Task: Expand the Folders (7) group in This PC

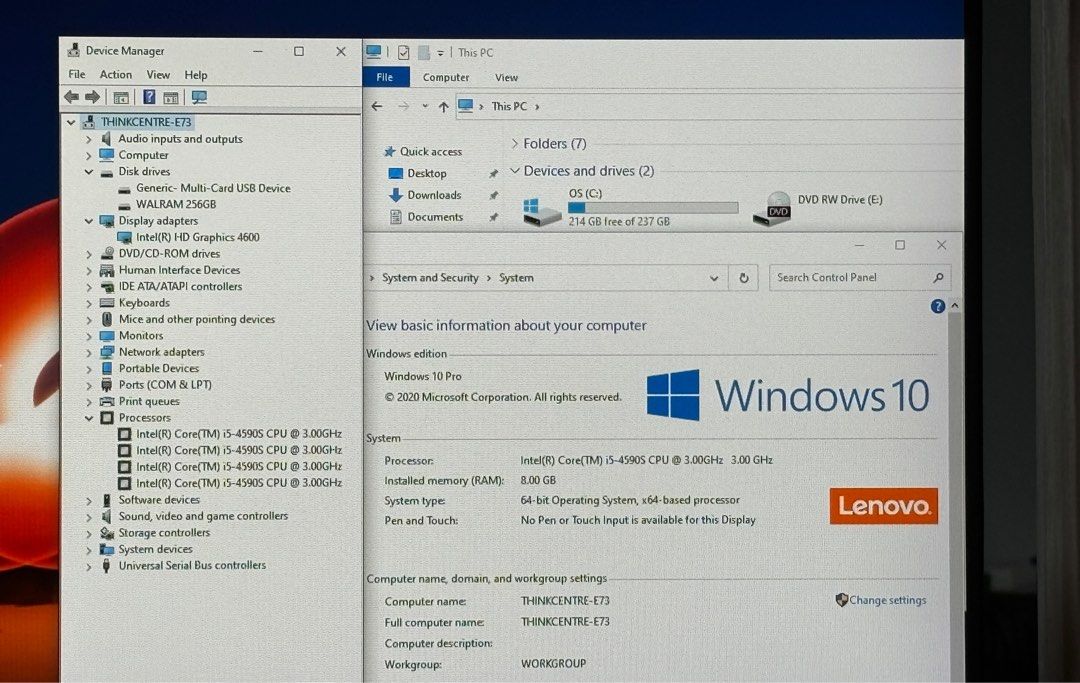Action: 515,143
